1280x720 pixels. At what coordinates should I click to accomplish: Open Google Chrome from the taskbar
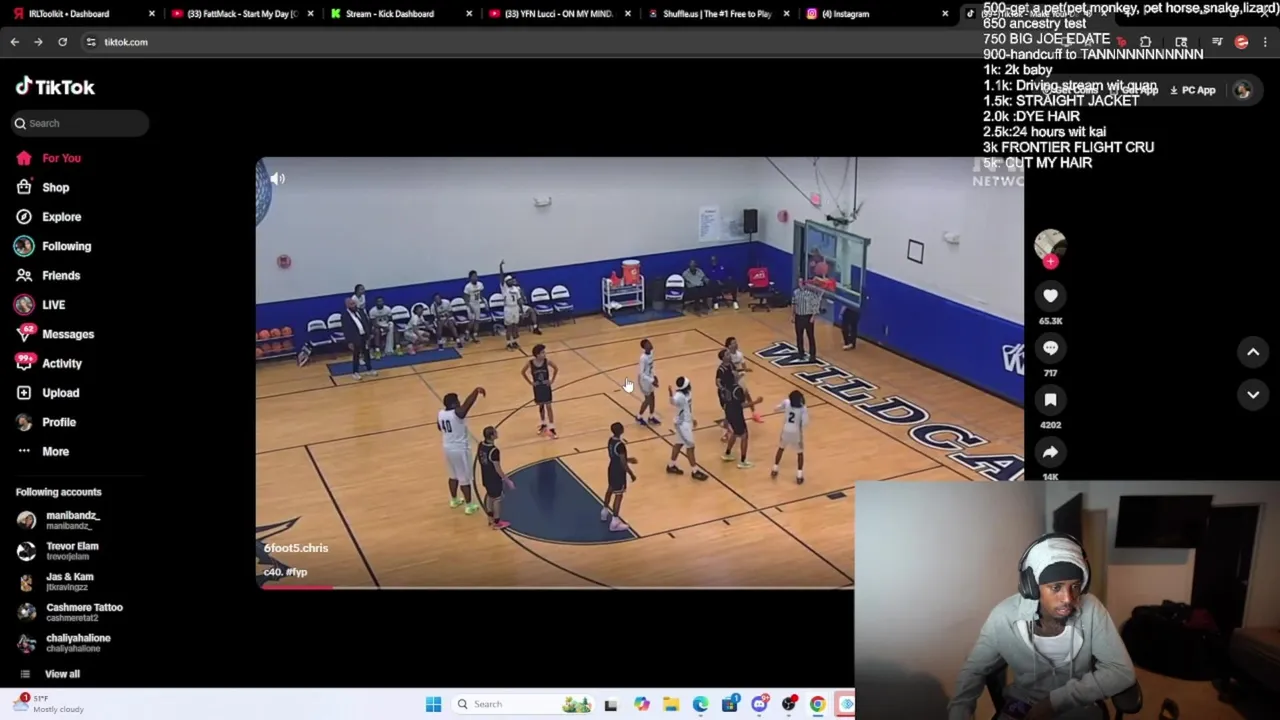point(818,704)
